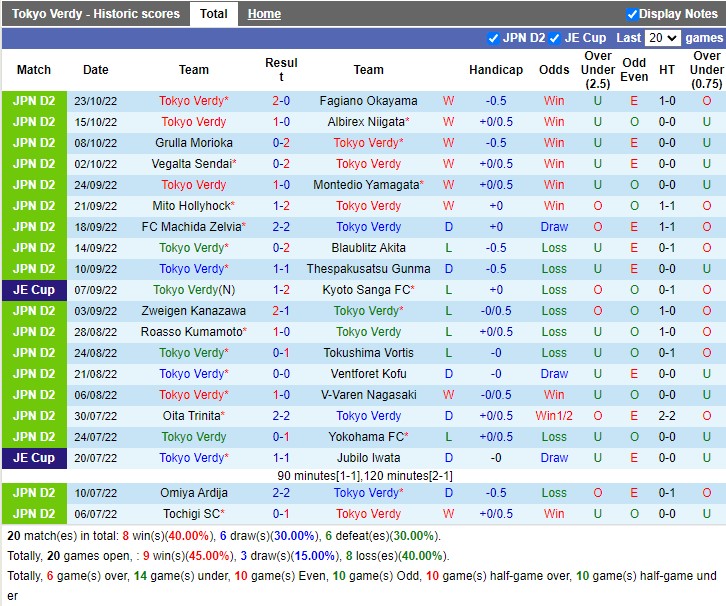Screen dimensions: 726x606
Task: Switch to the Total tab
Action: [213, 14]
